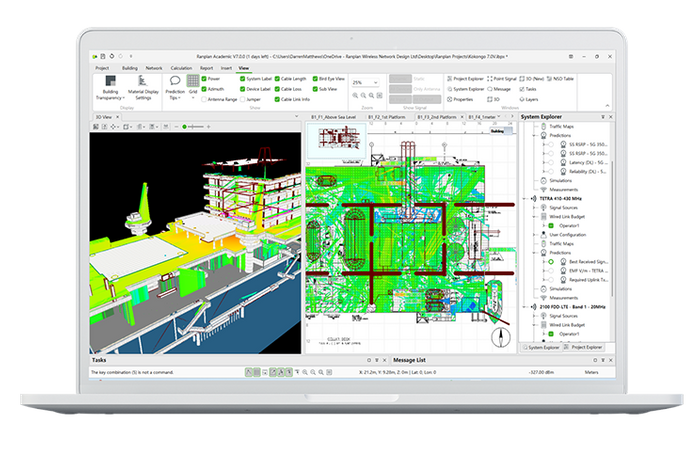Uncheck the Bird Eye View checkbox
700x453 pixels.
(315, 79)
